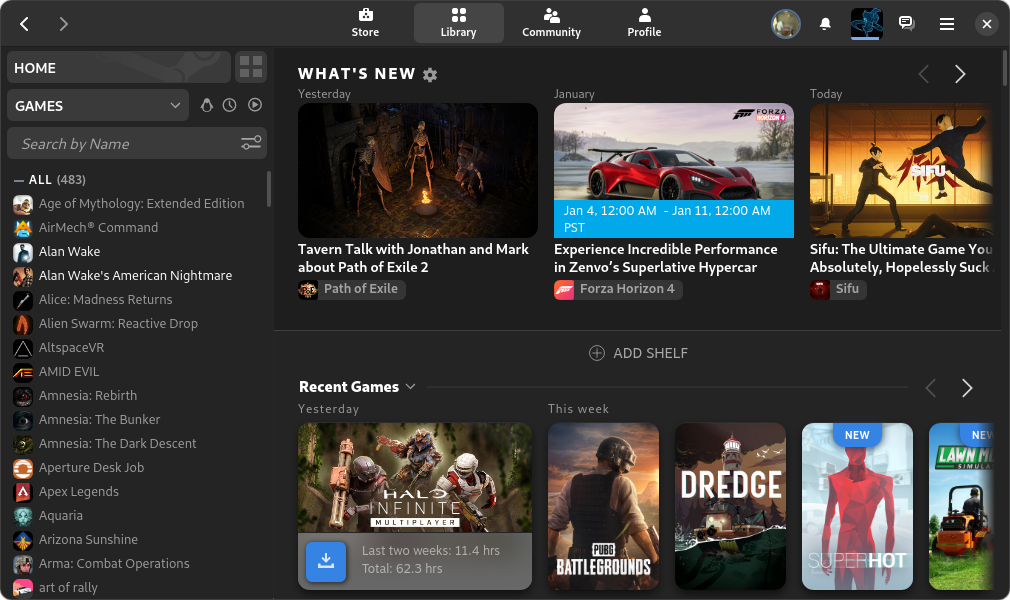Toggle sort by recent activity clock icon

(230, 105)
